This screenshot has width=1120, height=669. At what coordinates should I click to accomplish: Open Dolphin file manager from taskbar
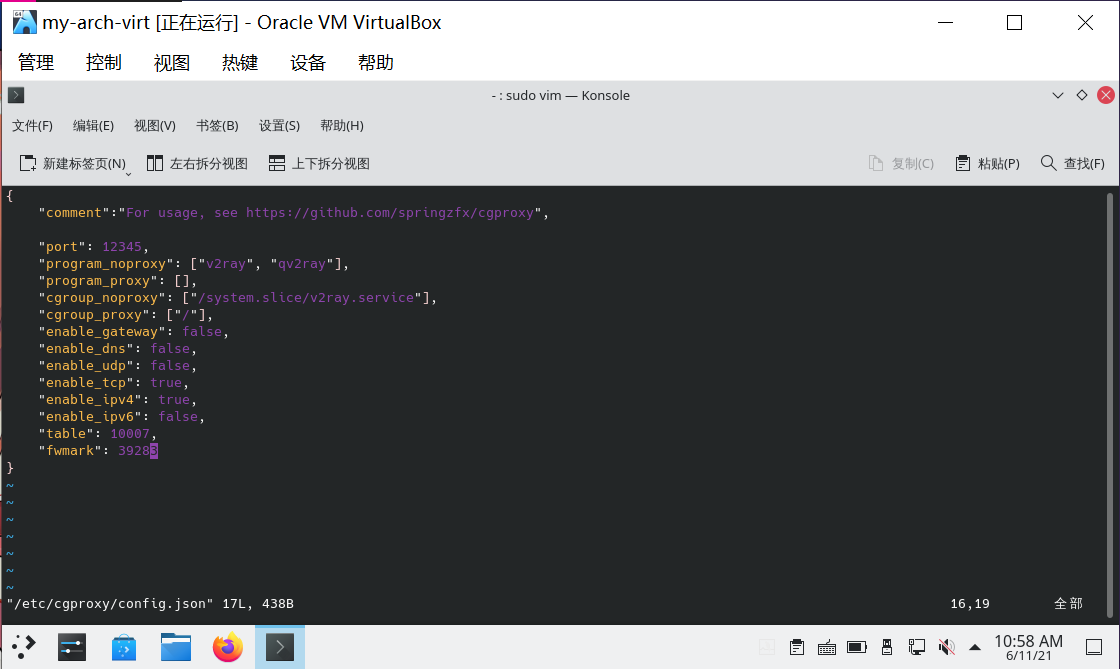[176, 647]
